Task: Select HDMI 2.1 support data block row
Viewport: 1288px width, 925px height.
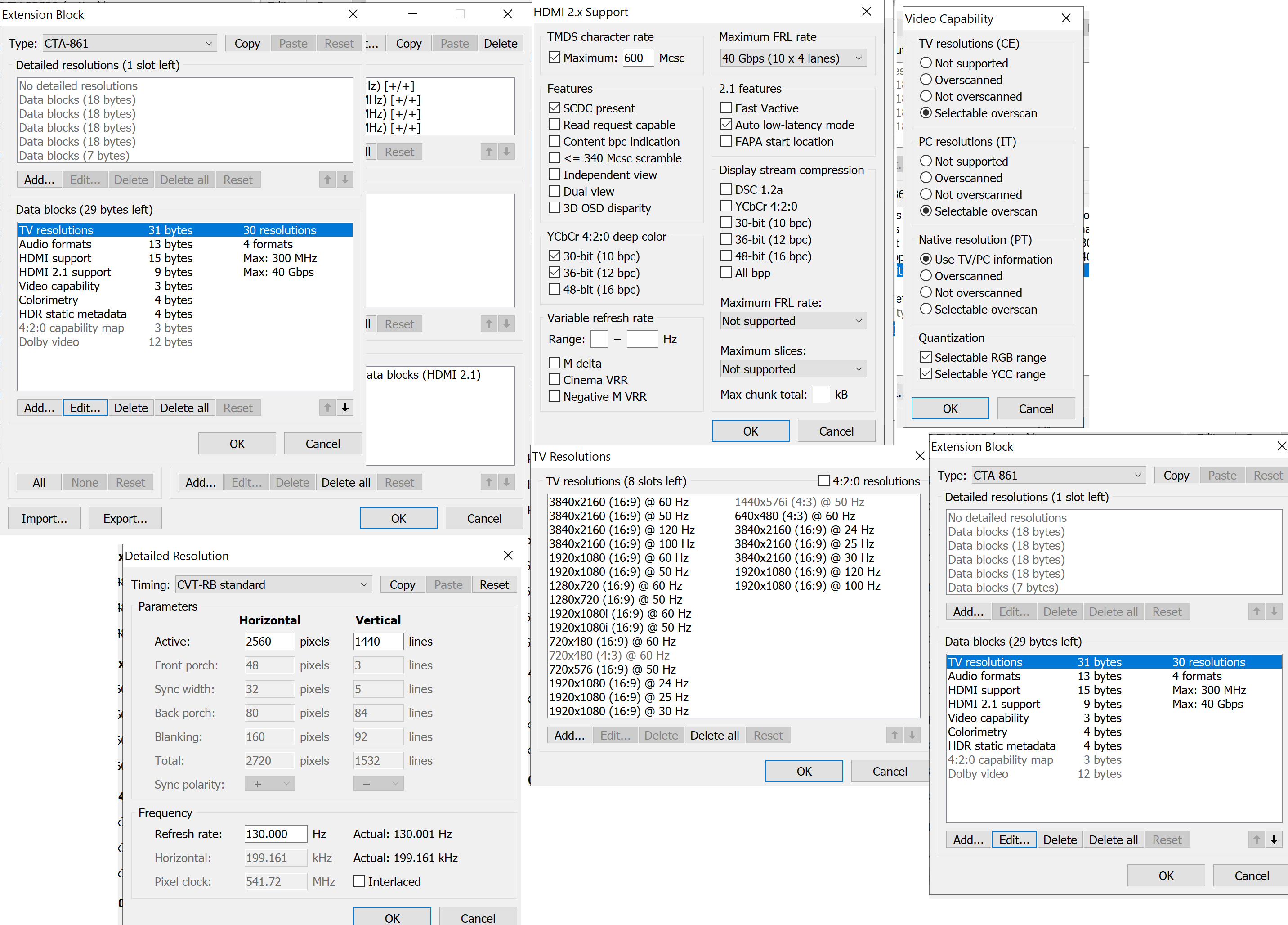Action: click(65, 272)
